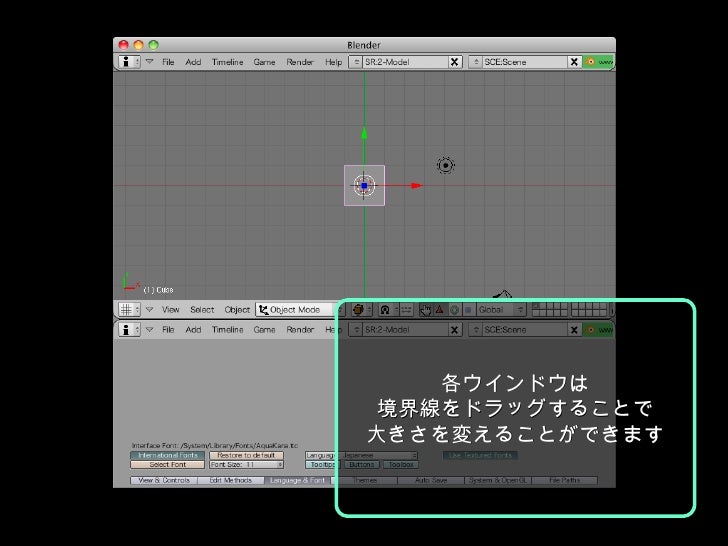
Task: Open the Language: Japanese dropdown
Action: coord(361,455)
